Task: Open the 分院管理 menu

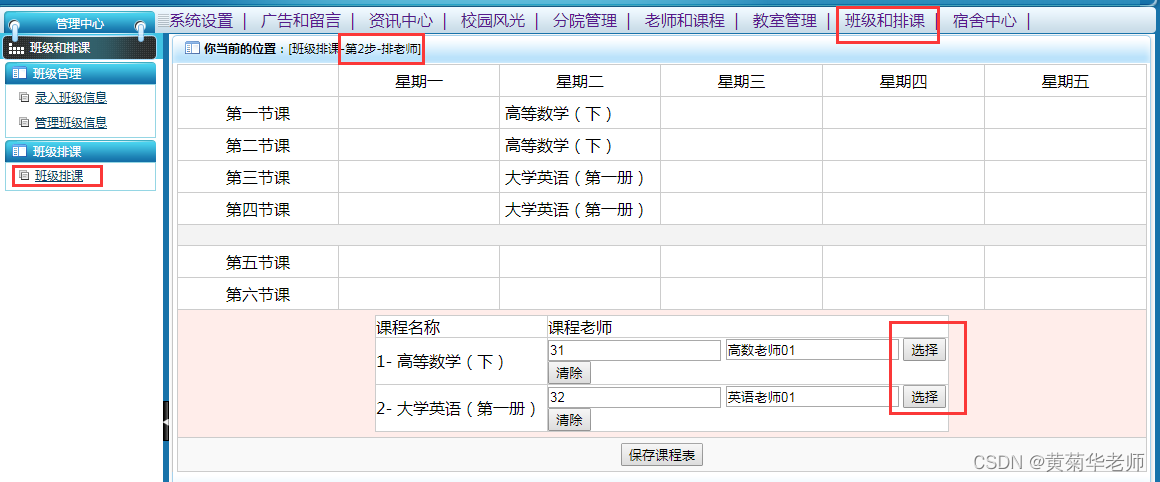Action: click(584, 21)
